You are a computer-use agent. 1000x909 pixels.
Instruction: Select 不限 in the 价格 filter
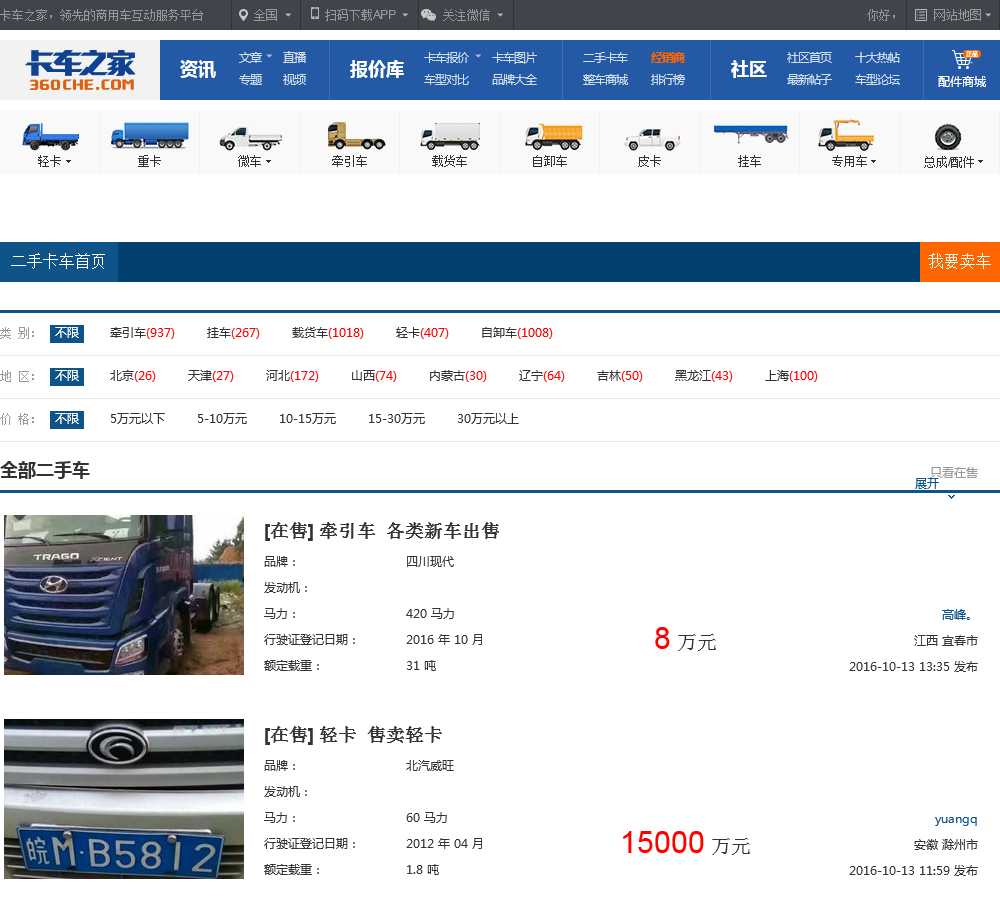(67, 419)
